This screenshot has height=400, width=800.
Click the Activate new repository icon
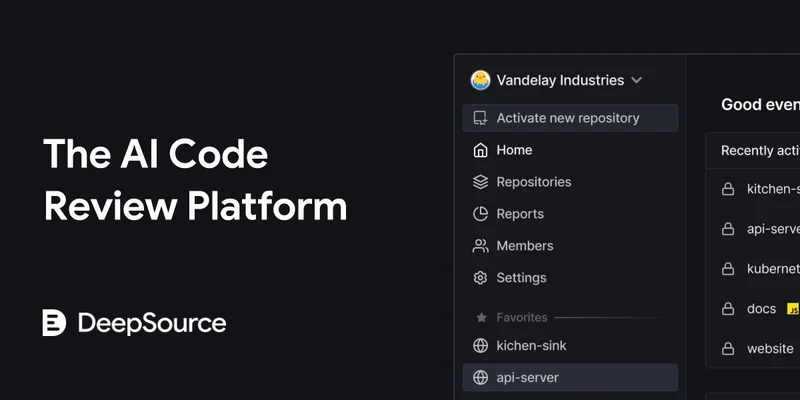click(480, 118)
